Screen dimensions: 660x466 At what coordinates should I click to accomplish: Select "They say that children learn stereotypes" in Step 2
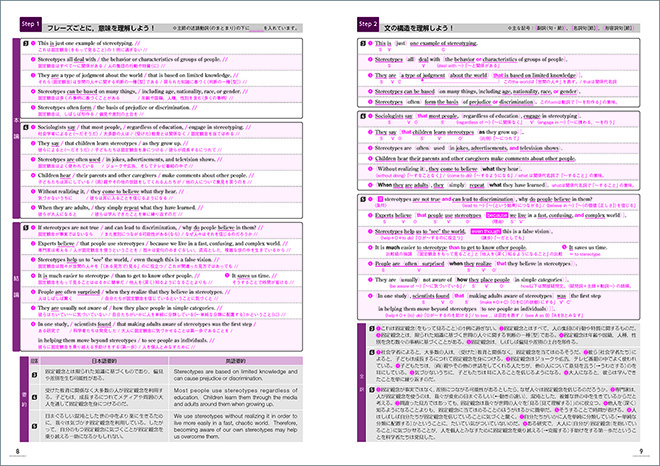pos(449,132)
